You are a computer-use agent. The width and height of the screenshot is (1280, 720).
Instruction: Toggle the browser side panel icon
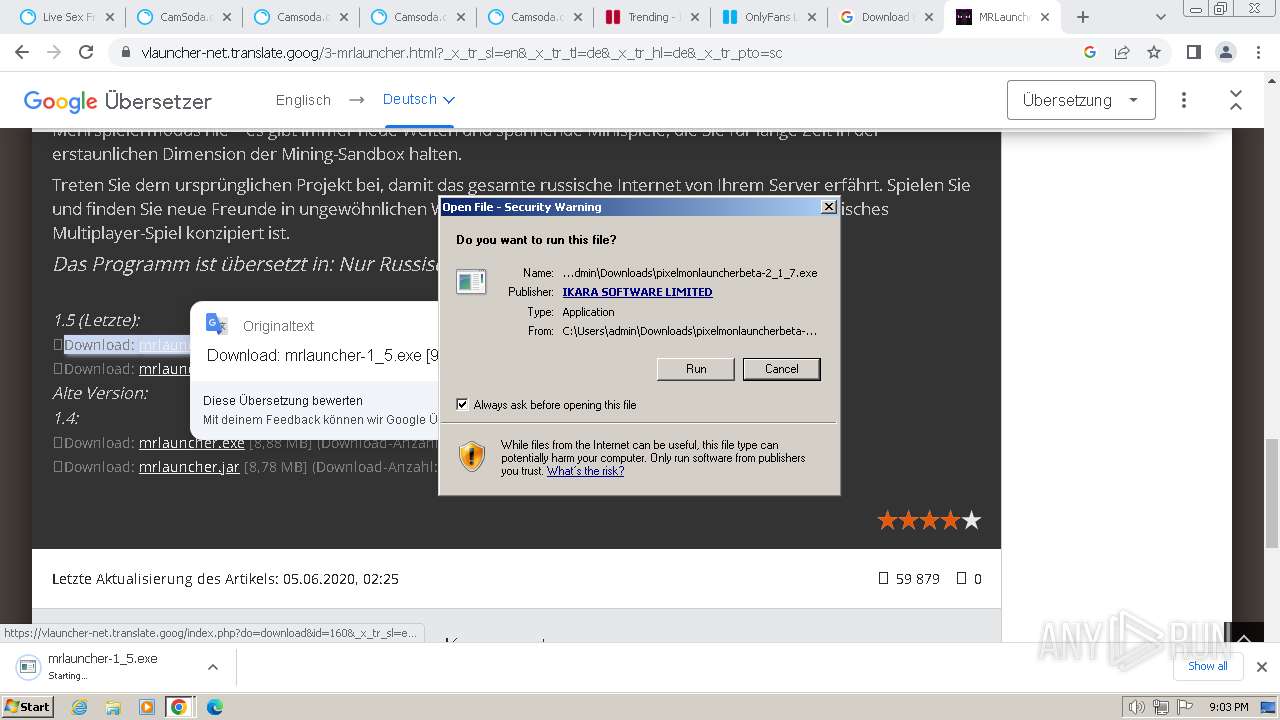click(x=1193, y=52)
